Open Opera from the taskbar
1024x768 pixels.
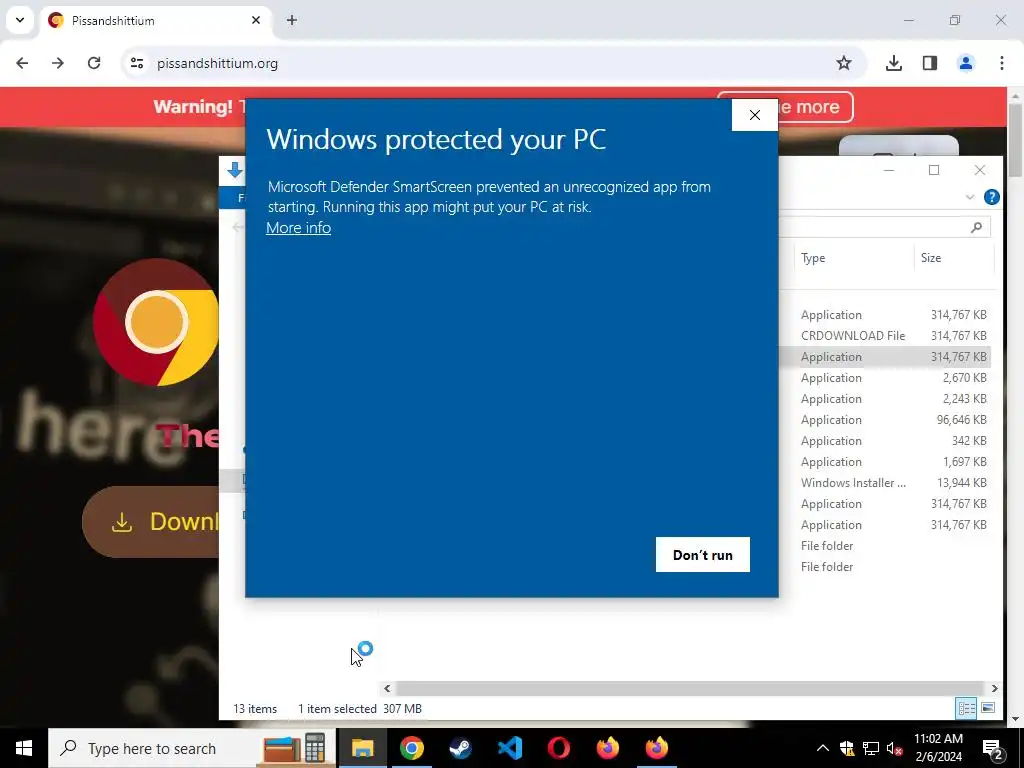[558, 748]
